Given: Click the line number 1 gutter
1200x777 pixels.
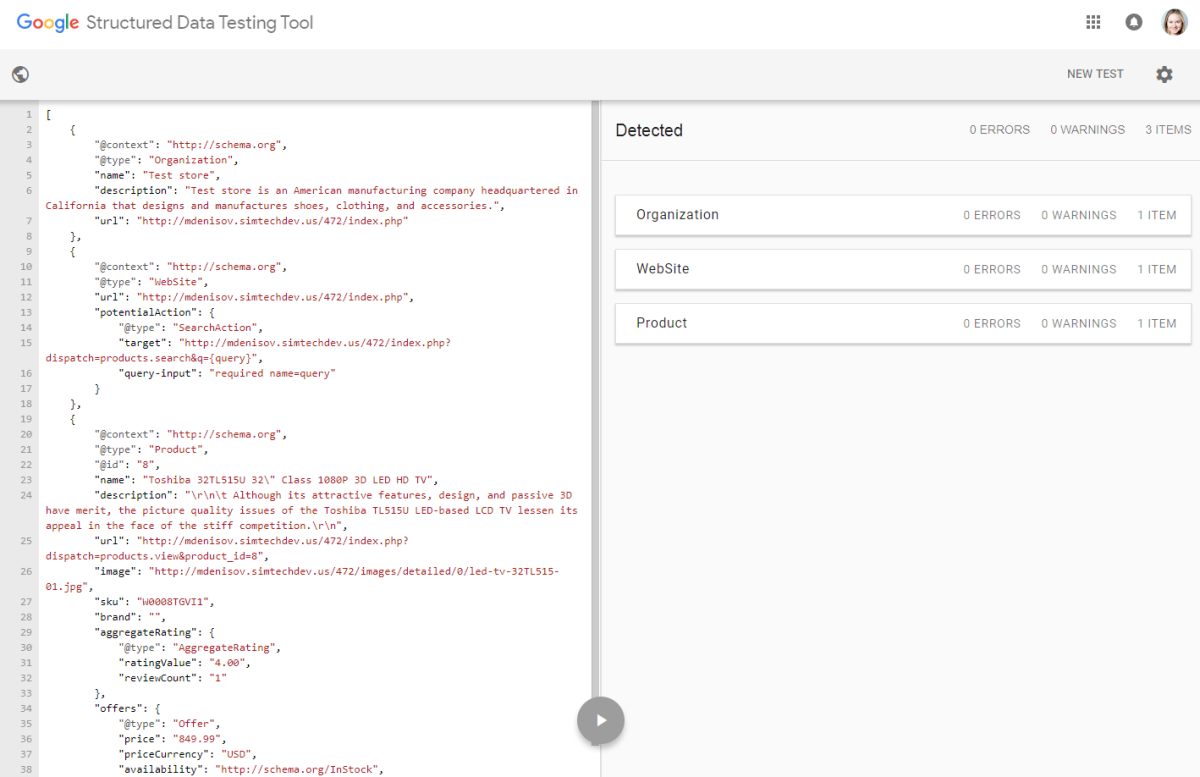Looking at the screenshot, I should click(29, 114).
